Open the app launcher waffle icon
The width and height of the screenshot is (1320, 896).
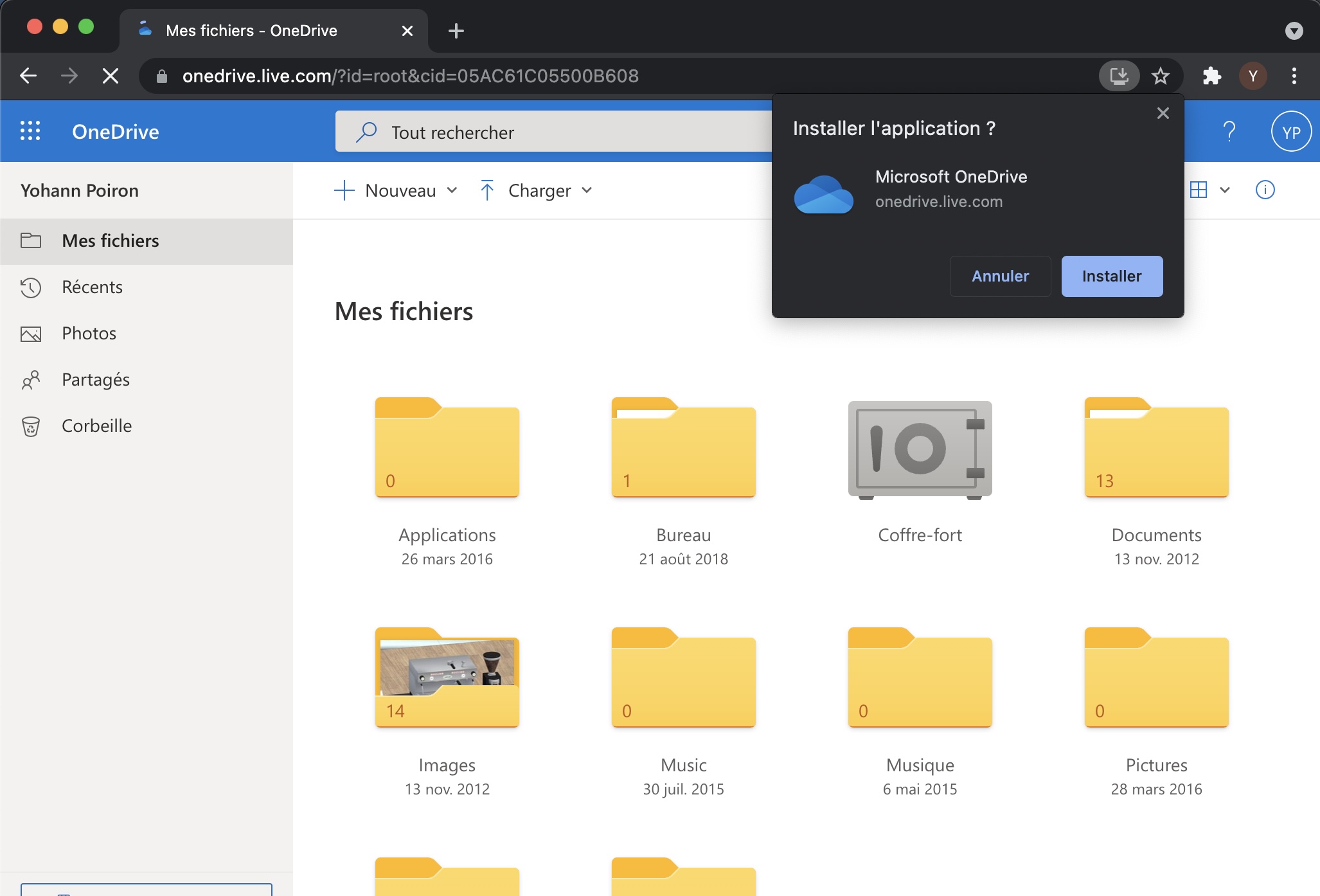[x=30, y=130]
